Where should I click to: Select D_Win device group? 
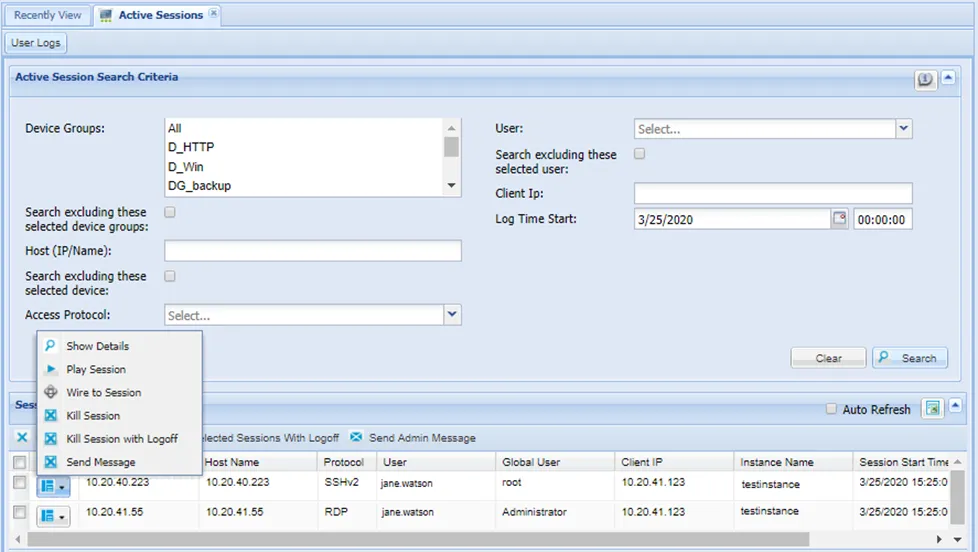pyautogui.click(x=304, y=167)
